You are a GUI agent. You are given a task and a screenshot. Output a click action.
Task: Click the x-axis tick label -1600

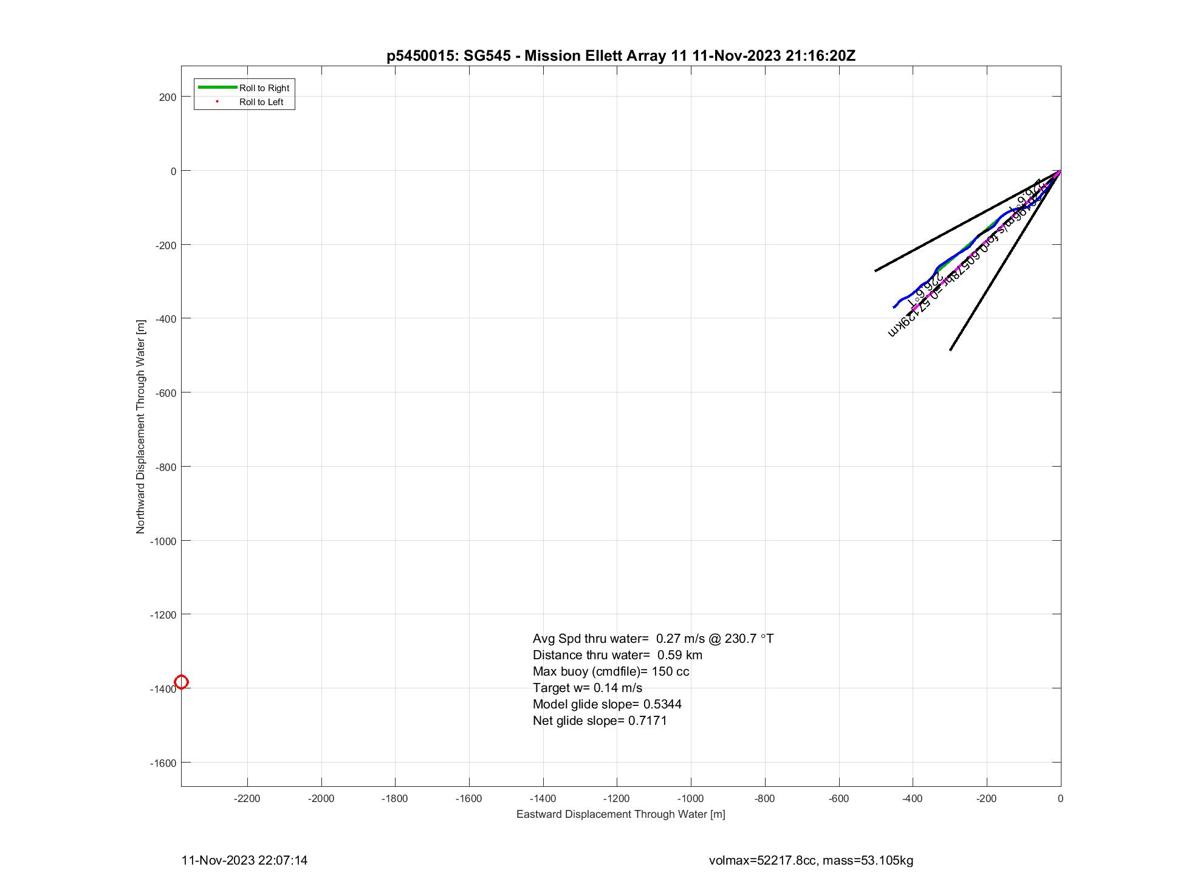click(469, 799)
